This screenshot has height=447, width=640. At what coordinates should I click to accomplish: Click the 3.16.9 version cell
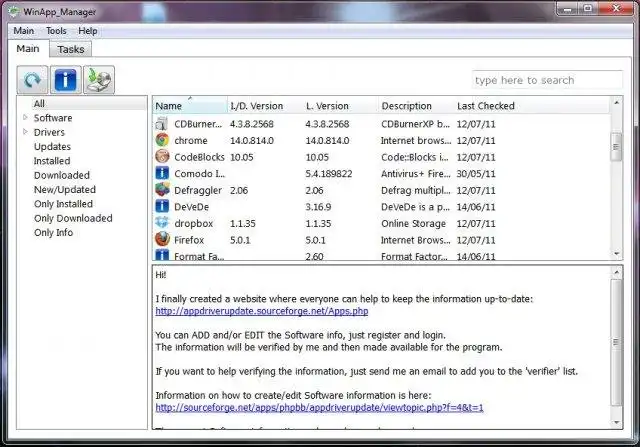point(318,207)
